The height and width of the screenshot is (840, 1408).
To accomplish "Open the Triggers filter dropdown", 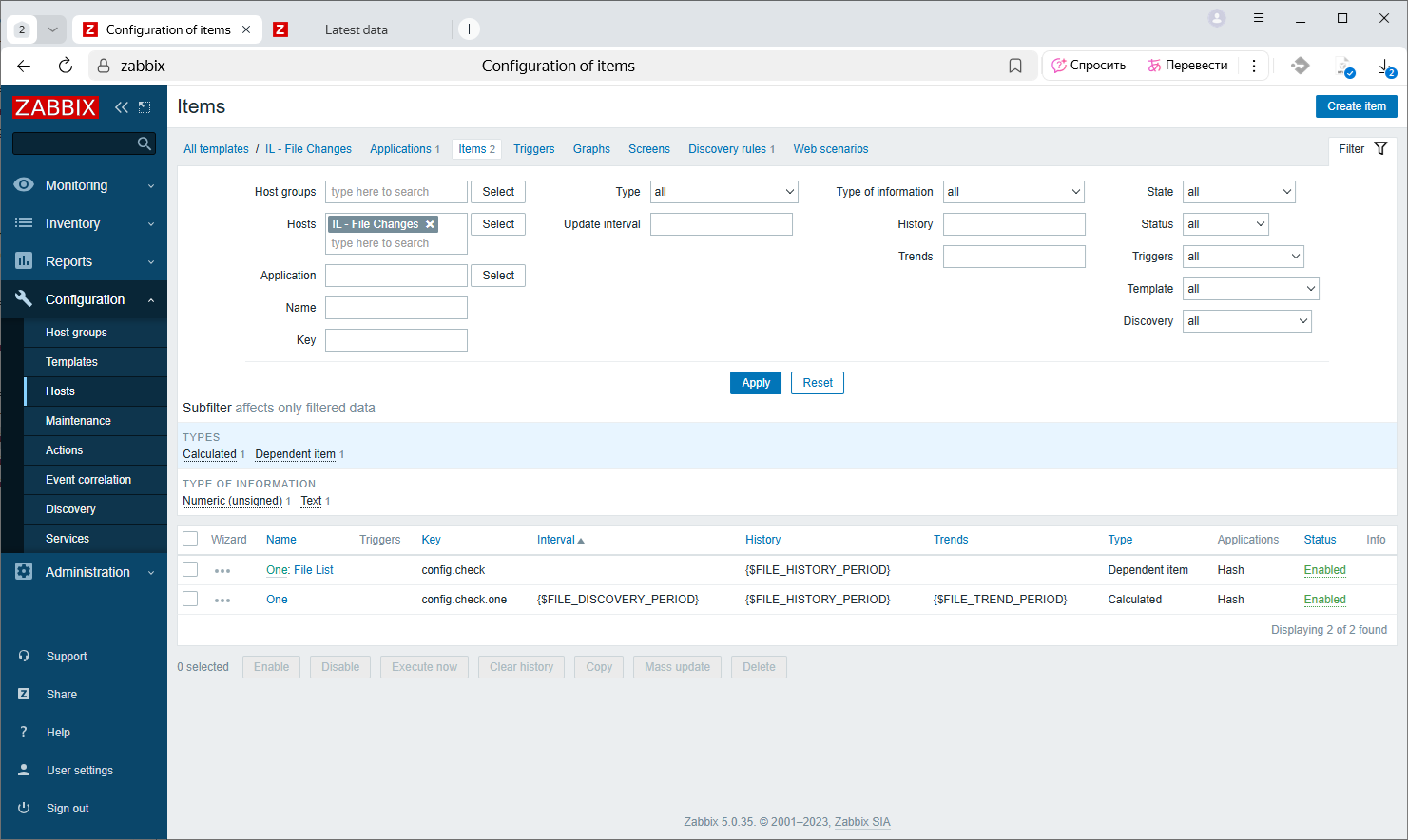I will pyautogui.click(x=1243, y=257).
